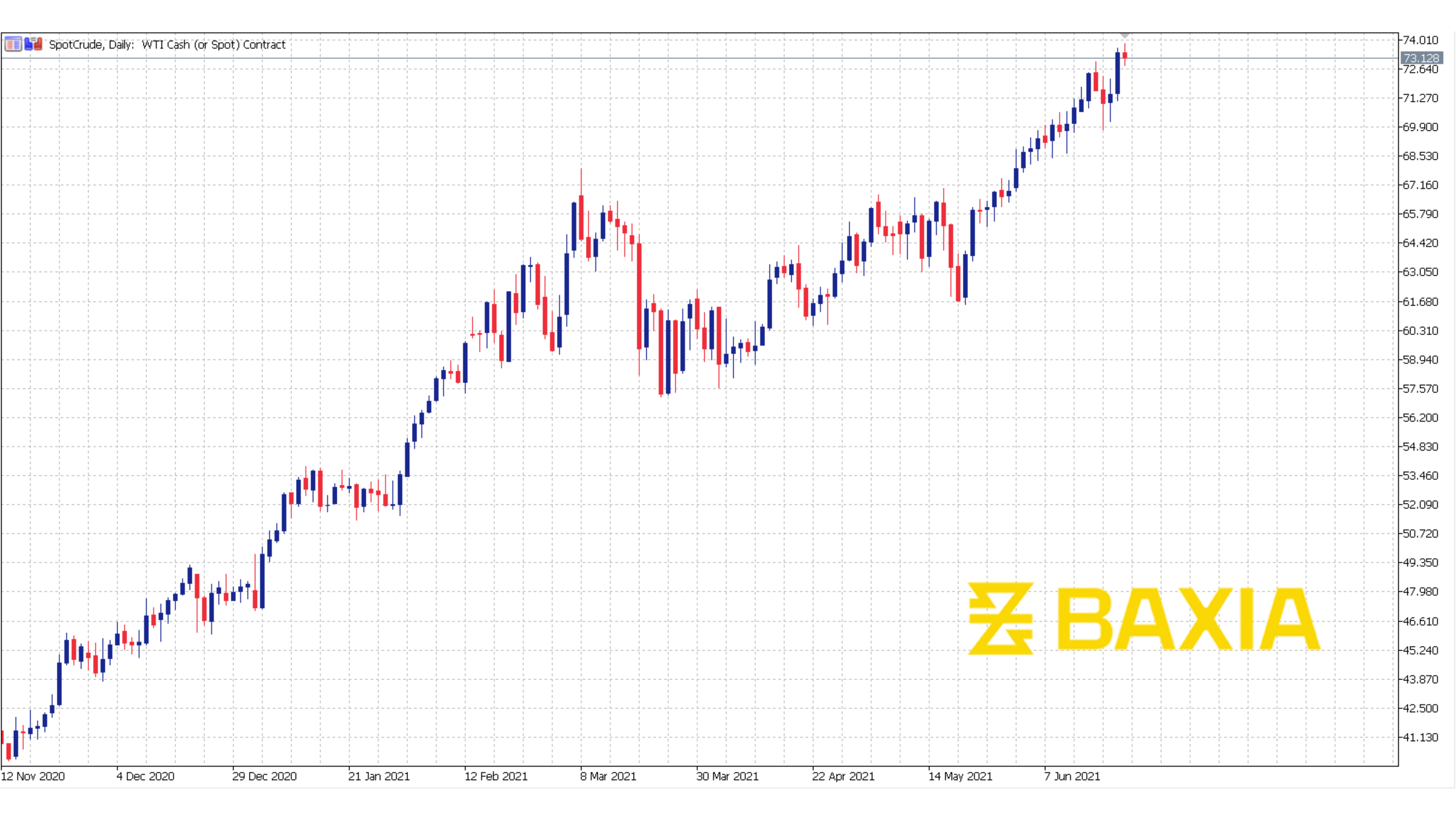Click the 22 Apr 2021 date label

pos(843,777)
